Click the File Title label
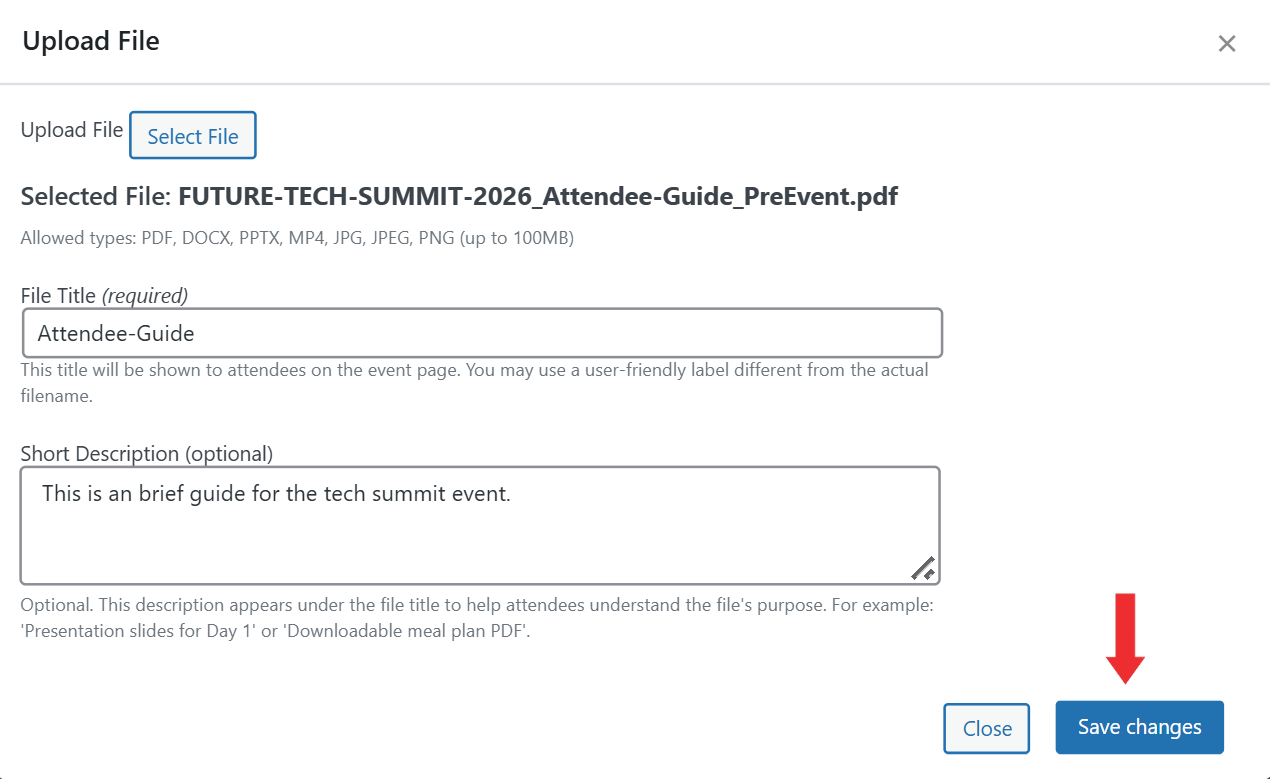The height and width of the screenshot is (779, 1270). 58,295
